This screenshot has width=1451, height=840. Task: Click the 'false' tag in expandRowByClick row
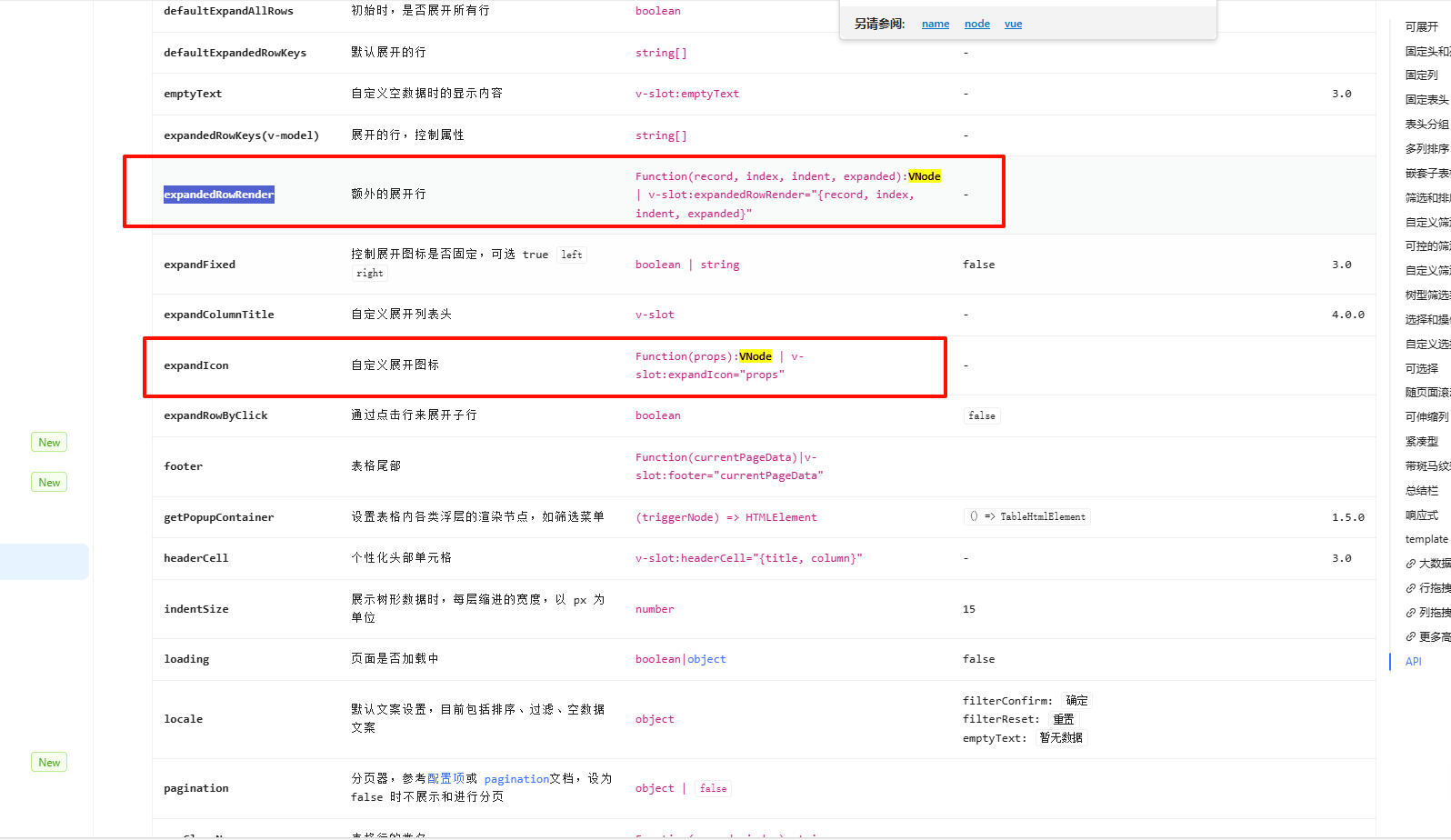[x=982, y=415]
